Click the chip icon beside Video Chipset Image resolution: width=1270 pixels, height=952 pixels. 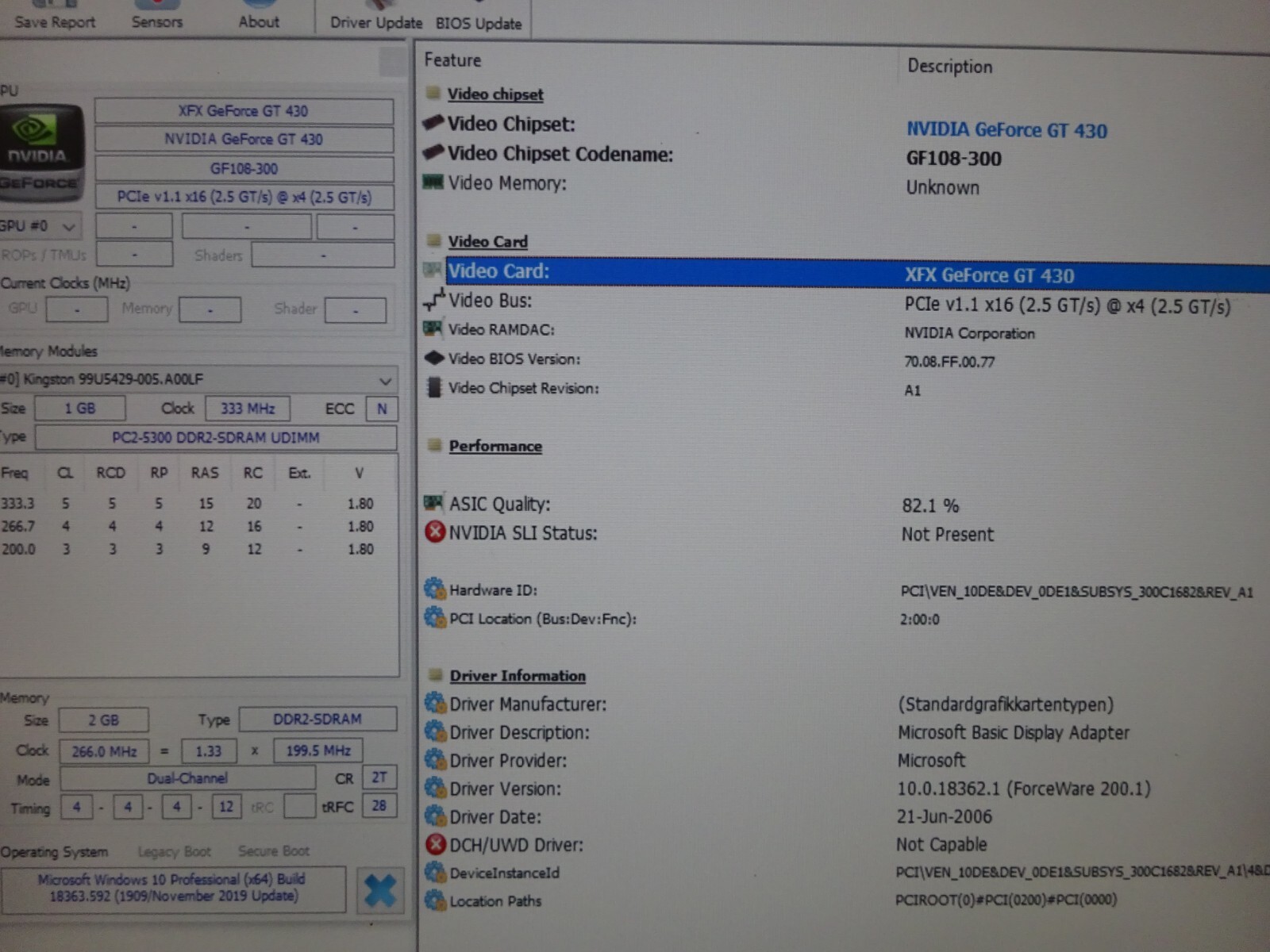pyautogui.click(x=433, y=122)
